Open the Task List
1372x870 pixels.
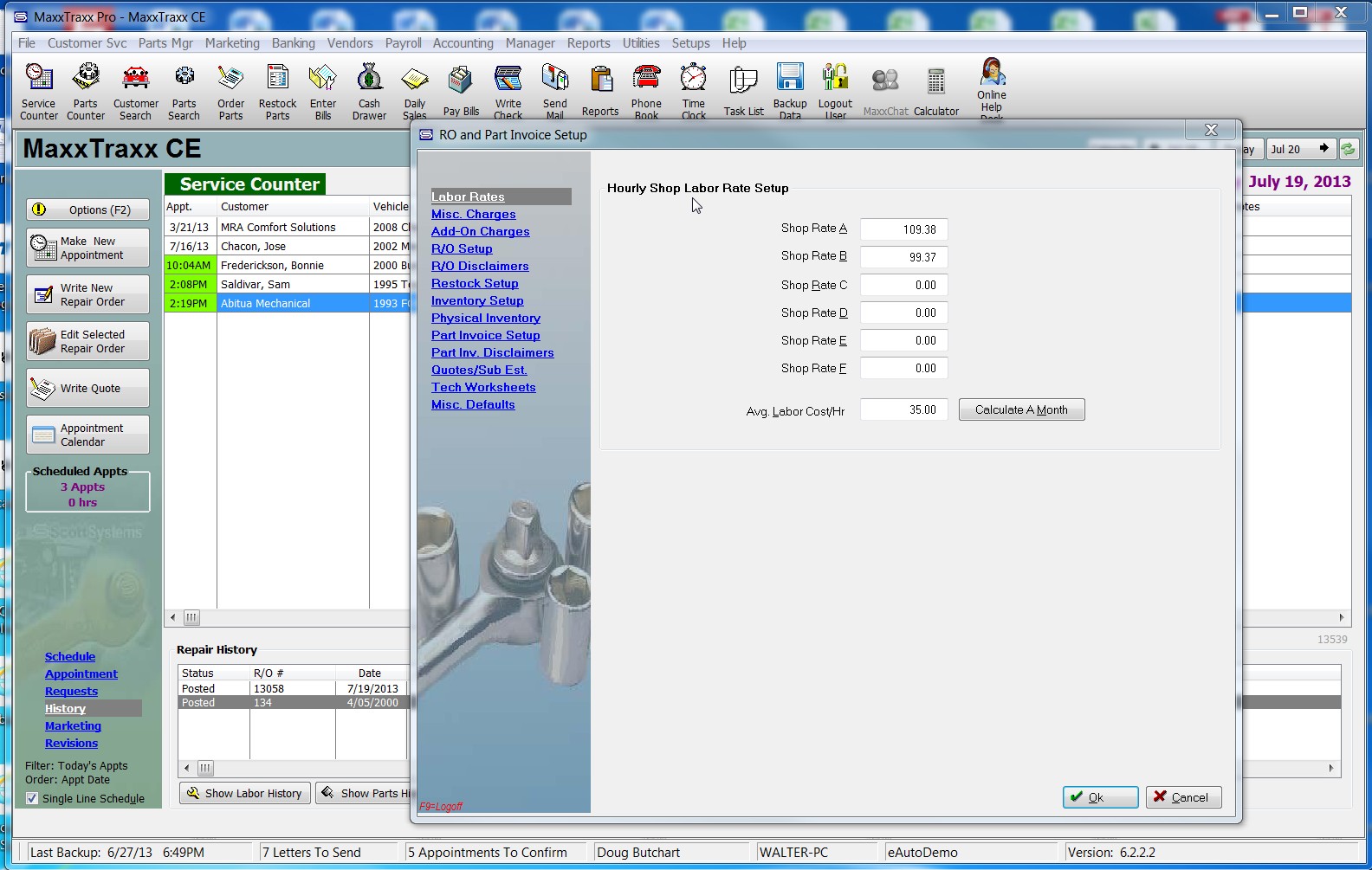(x=744, y=91)
